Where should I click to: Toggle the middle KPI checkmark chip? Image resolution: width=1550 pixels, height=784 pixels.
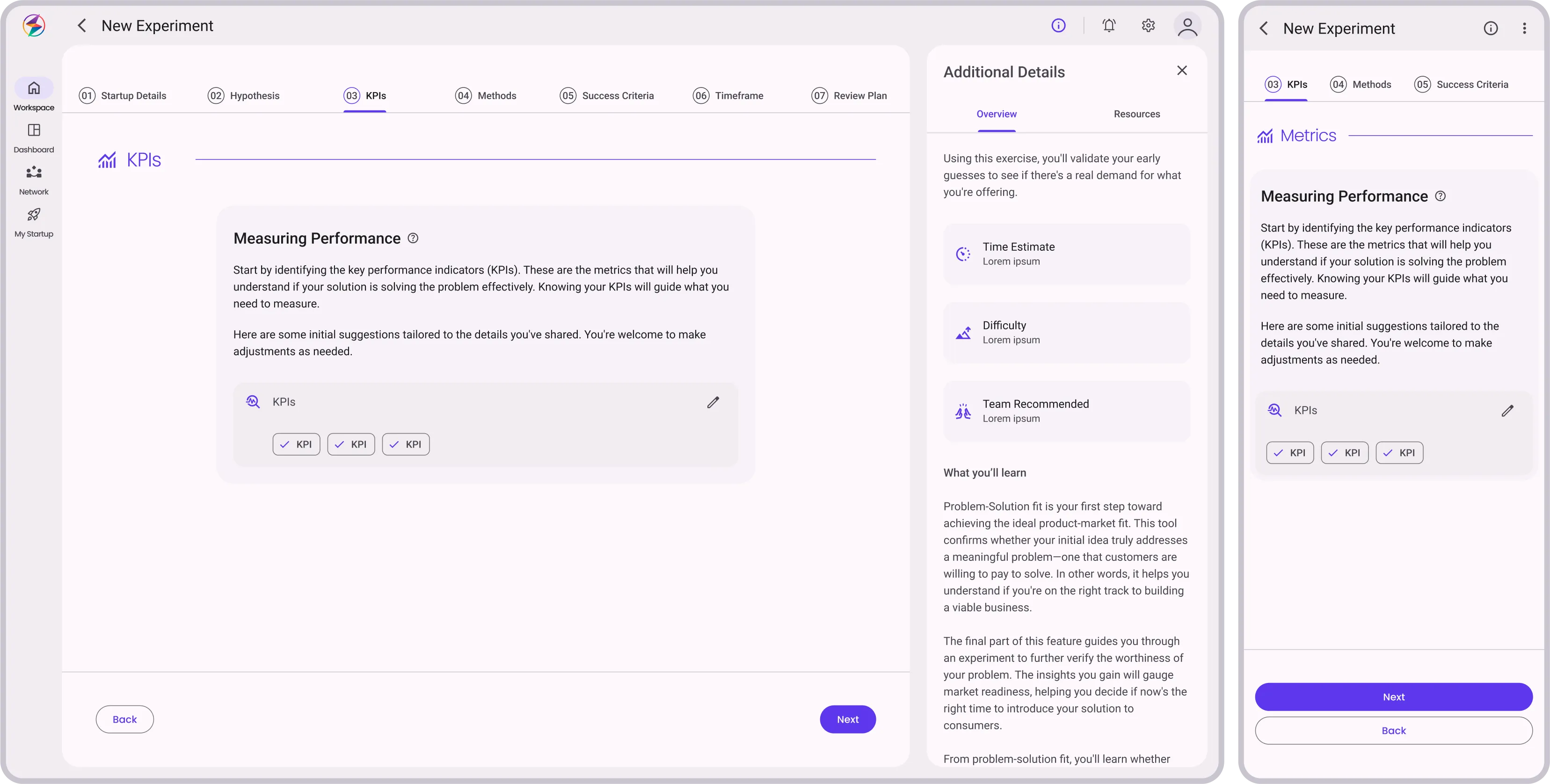pyautogui.click(x=351, y=444)
